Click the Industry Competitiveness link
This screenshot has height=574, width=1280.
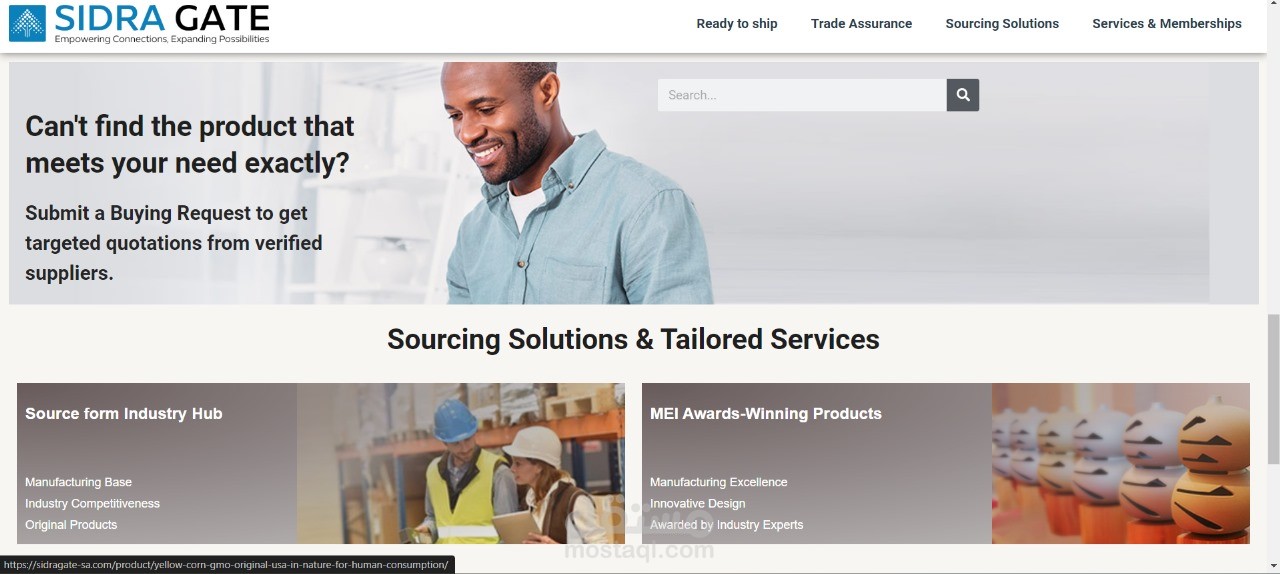(92, 504)
